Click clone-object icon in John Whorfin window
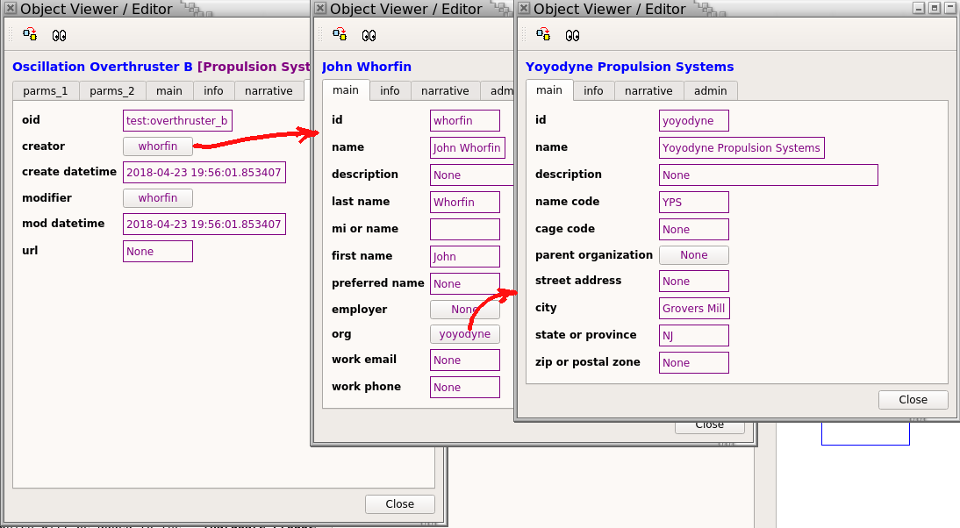This screenshot has width=960, height=528. click(x=340, y=35)
